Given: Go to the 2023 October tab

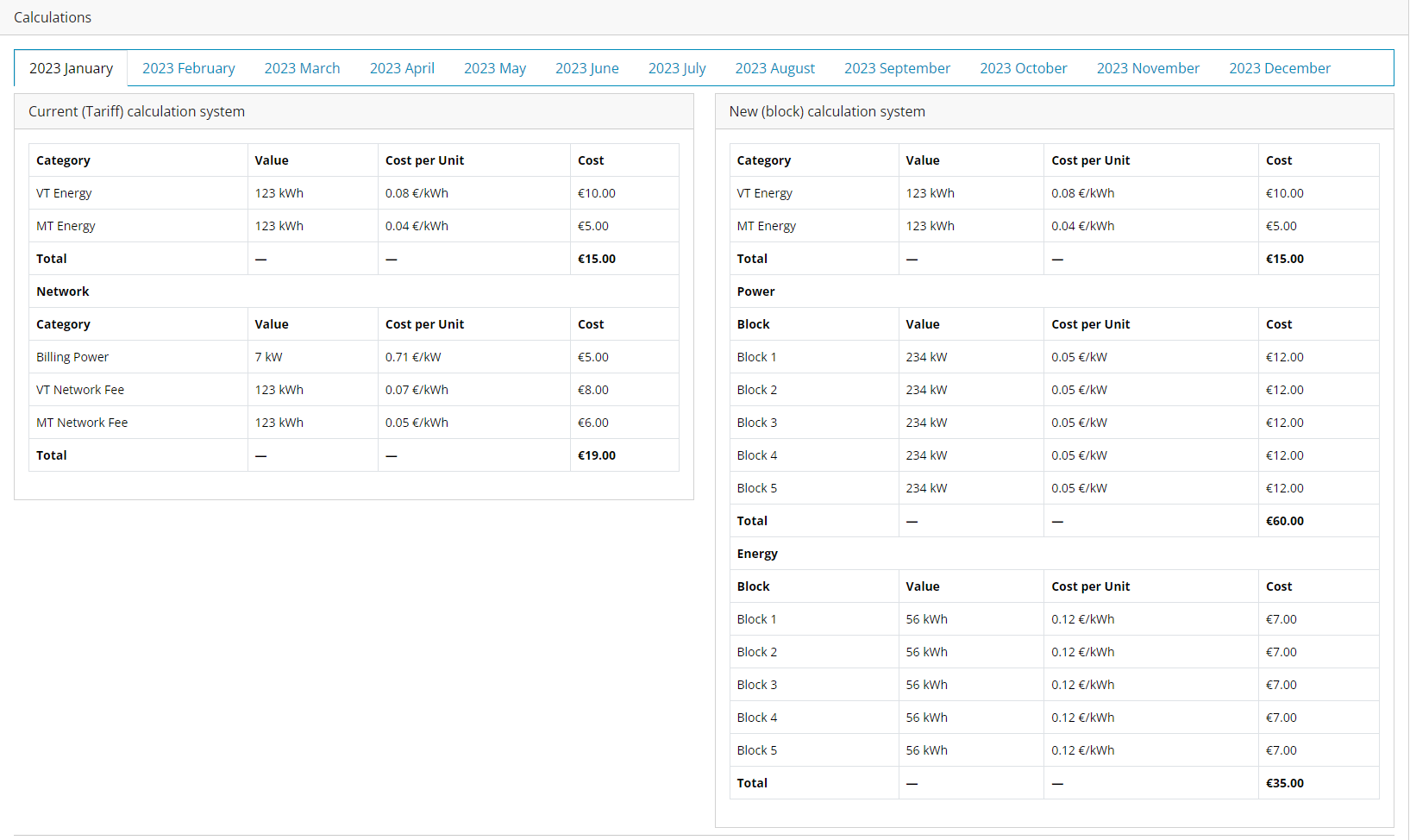Looking at the screenshot, I should coord(1023,68).
